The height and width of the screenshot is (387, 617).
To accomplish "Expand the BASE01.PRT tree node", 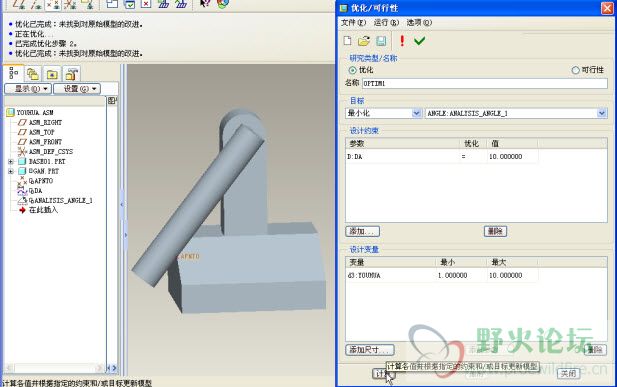I will [x=11, y=161].
